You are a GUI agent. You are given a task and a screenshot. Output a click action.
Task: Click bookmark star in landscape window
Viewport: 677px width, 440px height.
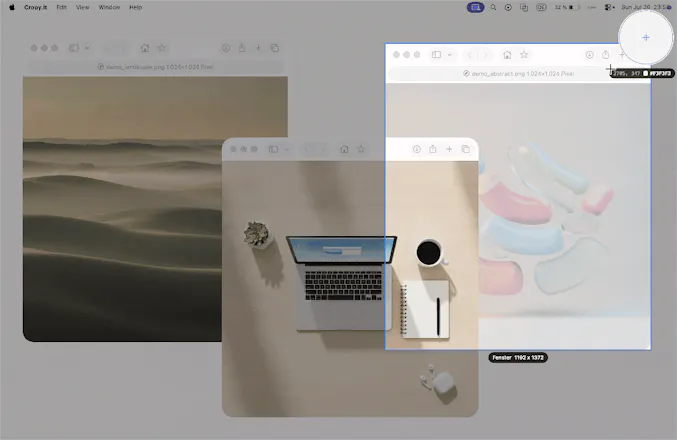(x=161, y=48)
